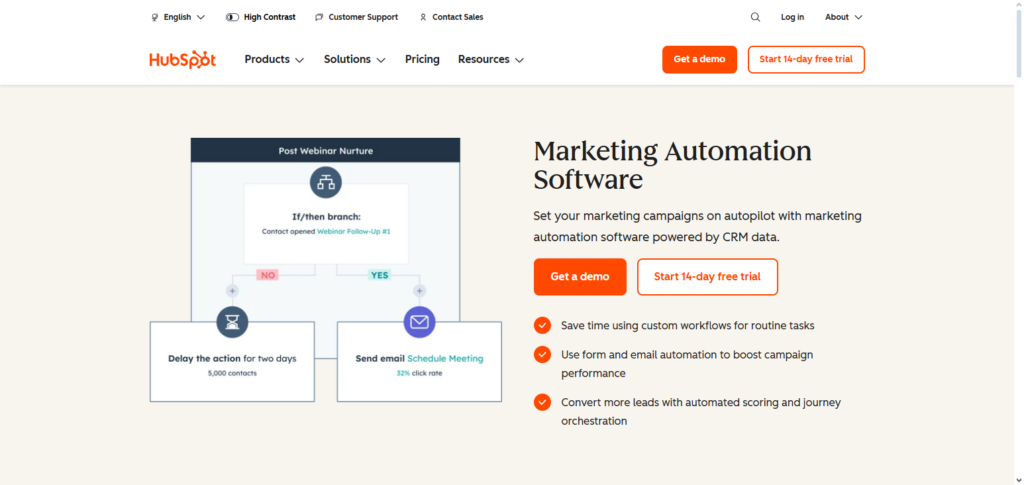Click the If/then branch hierarchy icon

point(325,182)
